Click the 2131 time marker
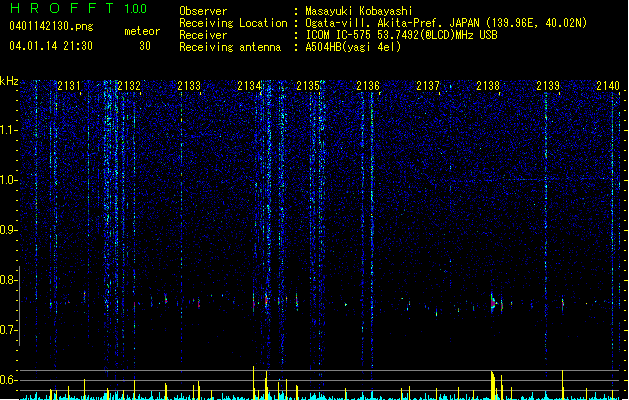This screenshot has width=629, height=400. pos(69,86)
